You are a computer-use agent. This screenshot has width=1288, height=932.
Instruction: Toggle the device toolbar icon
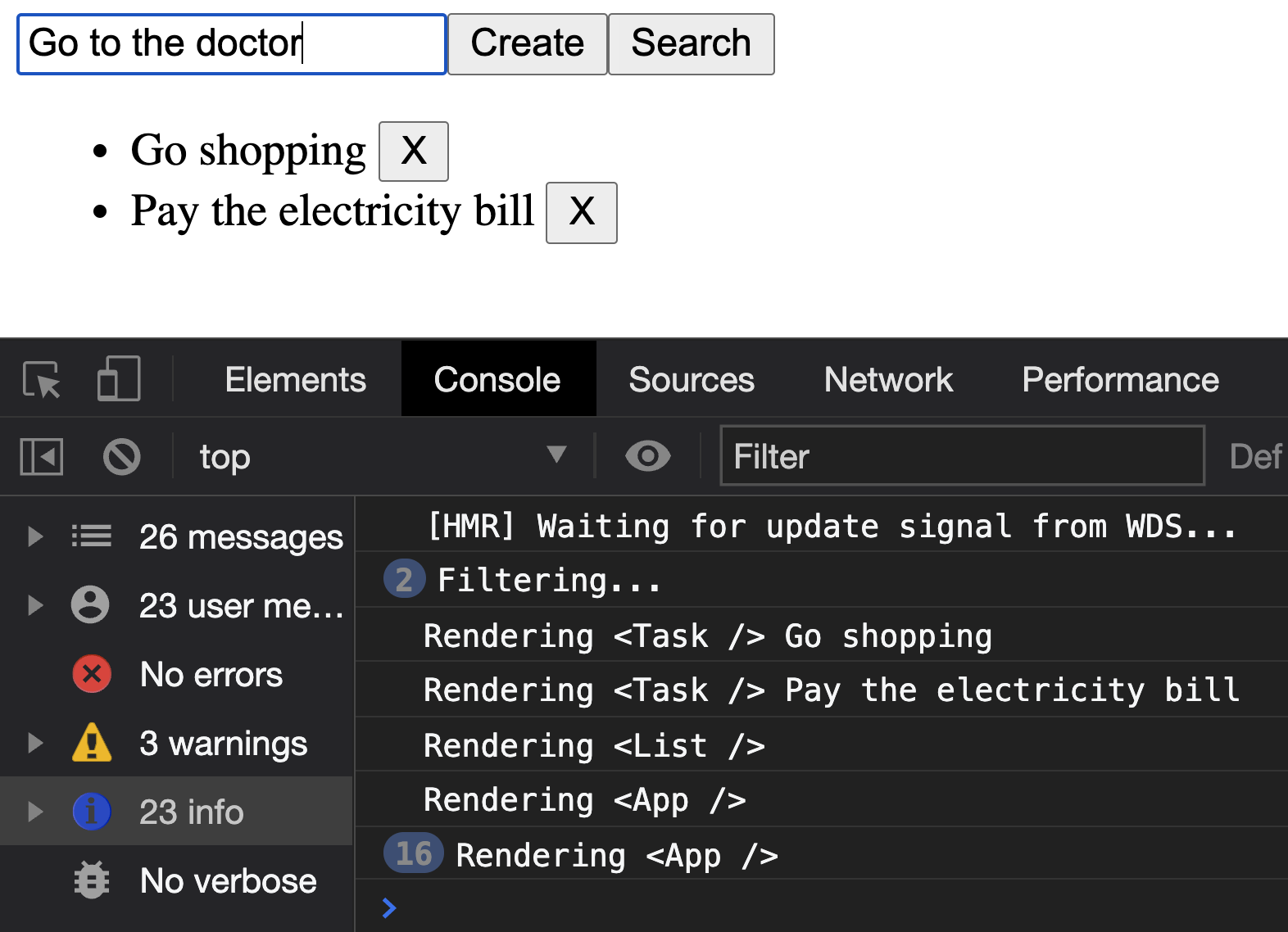click(x=119, y=379)
